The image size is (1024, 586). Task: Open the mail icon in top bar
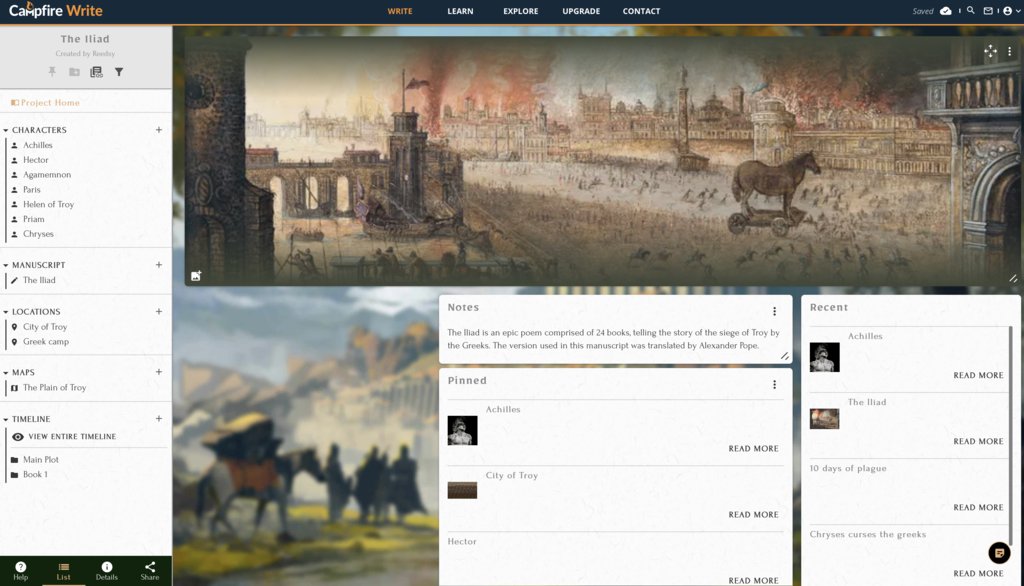[x=988, y=10]
